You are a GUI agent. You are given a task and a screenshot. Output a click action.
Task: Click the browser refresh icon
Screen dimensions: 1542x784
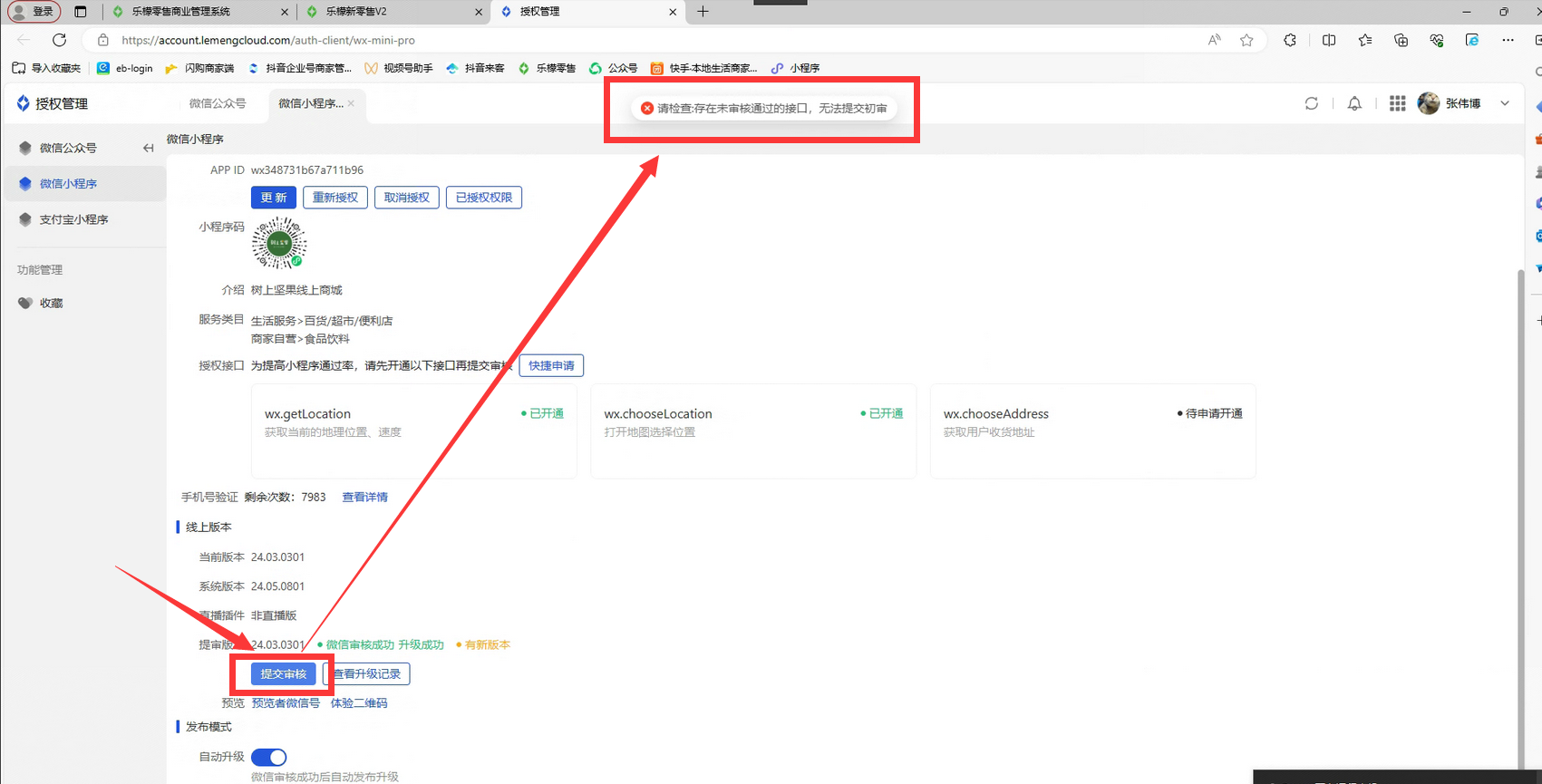(x=59, y=40)
